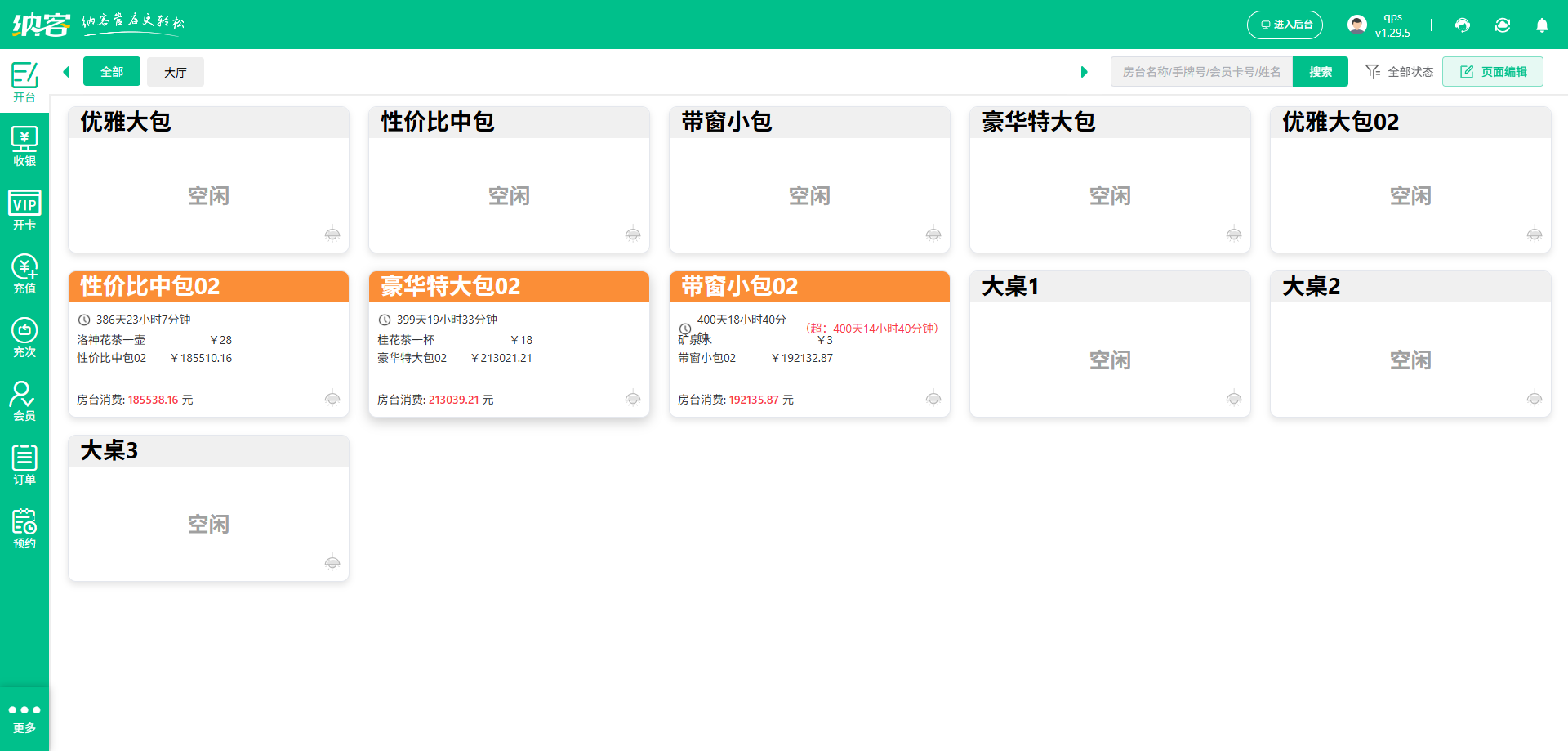Click the room name search input field
1568x751 pixels.
tap(1201, 72)
